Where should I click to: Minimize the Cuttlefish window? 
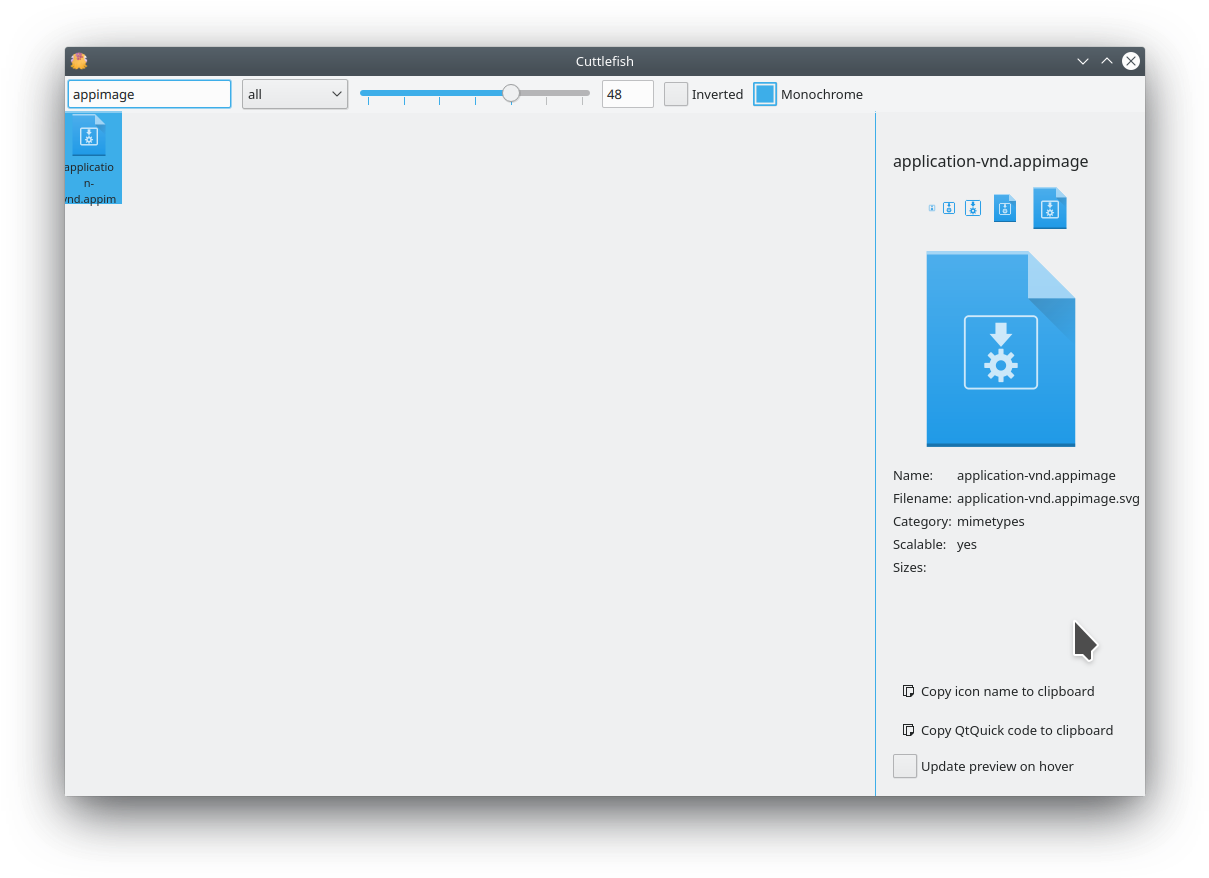click(1082, 61)
